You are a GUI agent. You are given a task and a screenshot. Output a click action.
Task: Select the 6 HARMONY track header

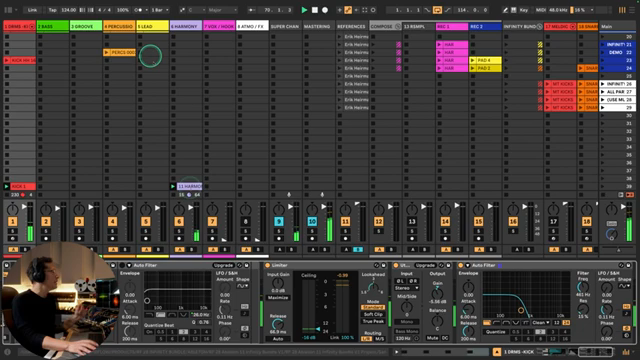(186, 26)
